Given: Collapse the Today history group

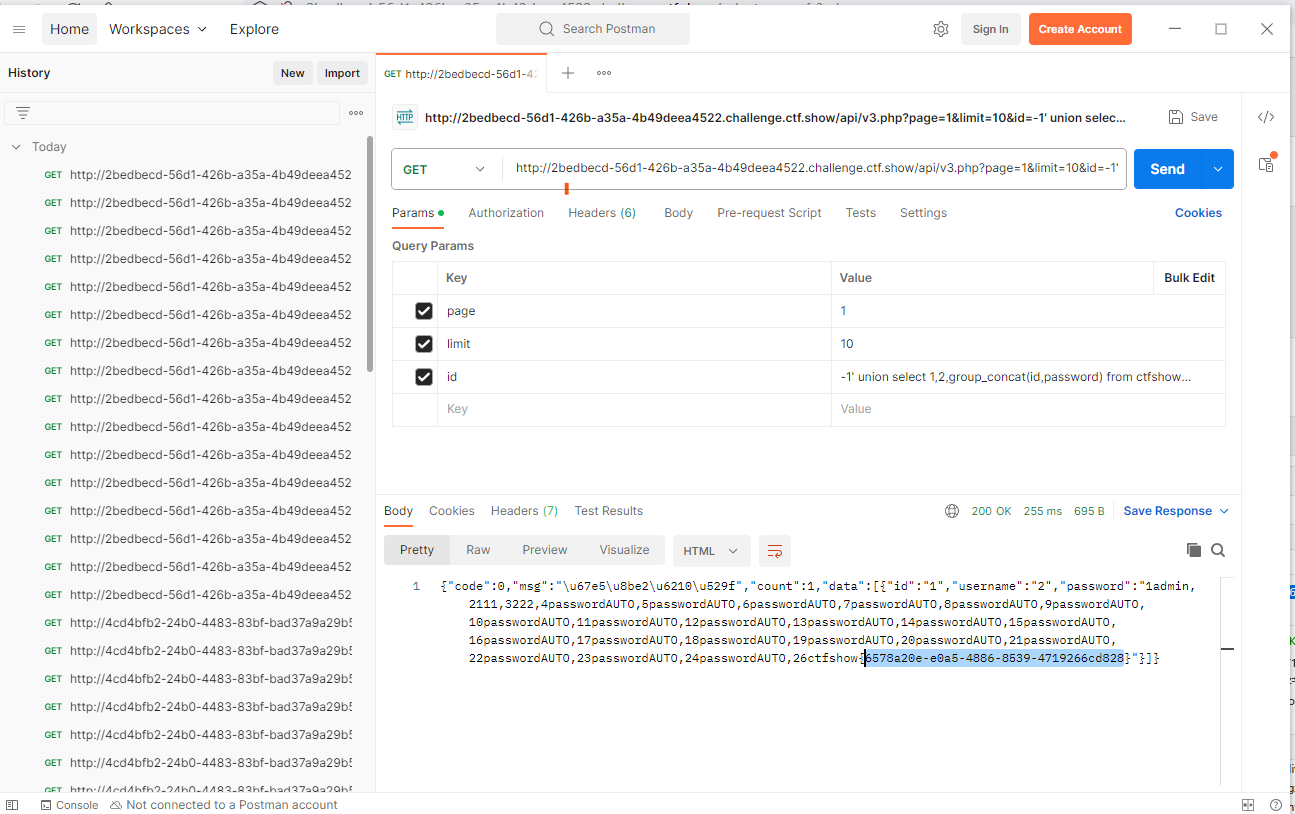Looking at the screenshot, I should [x=16, y=147].
